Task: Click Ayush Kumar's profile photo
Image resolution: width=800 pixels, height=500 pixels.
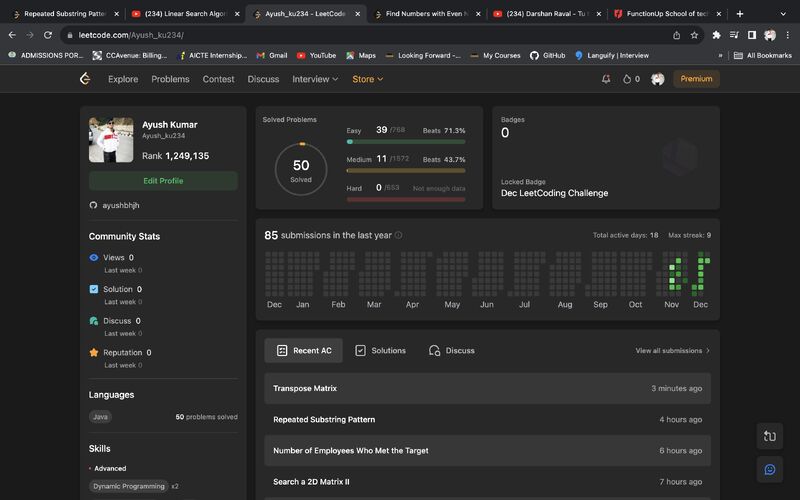Action: coord(111,140)
